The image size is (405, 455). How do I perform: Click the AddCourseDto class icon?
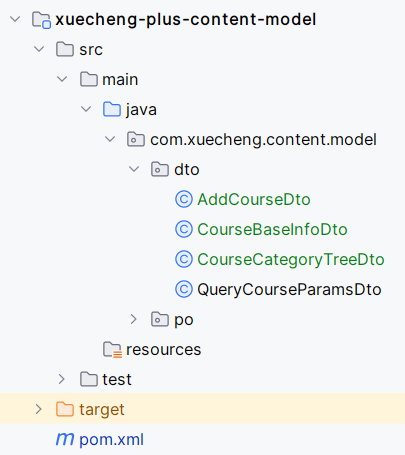[184, 199]
